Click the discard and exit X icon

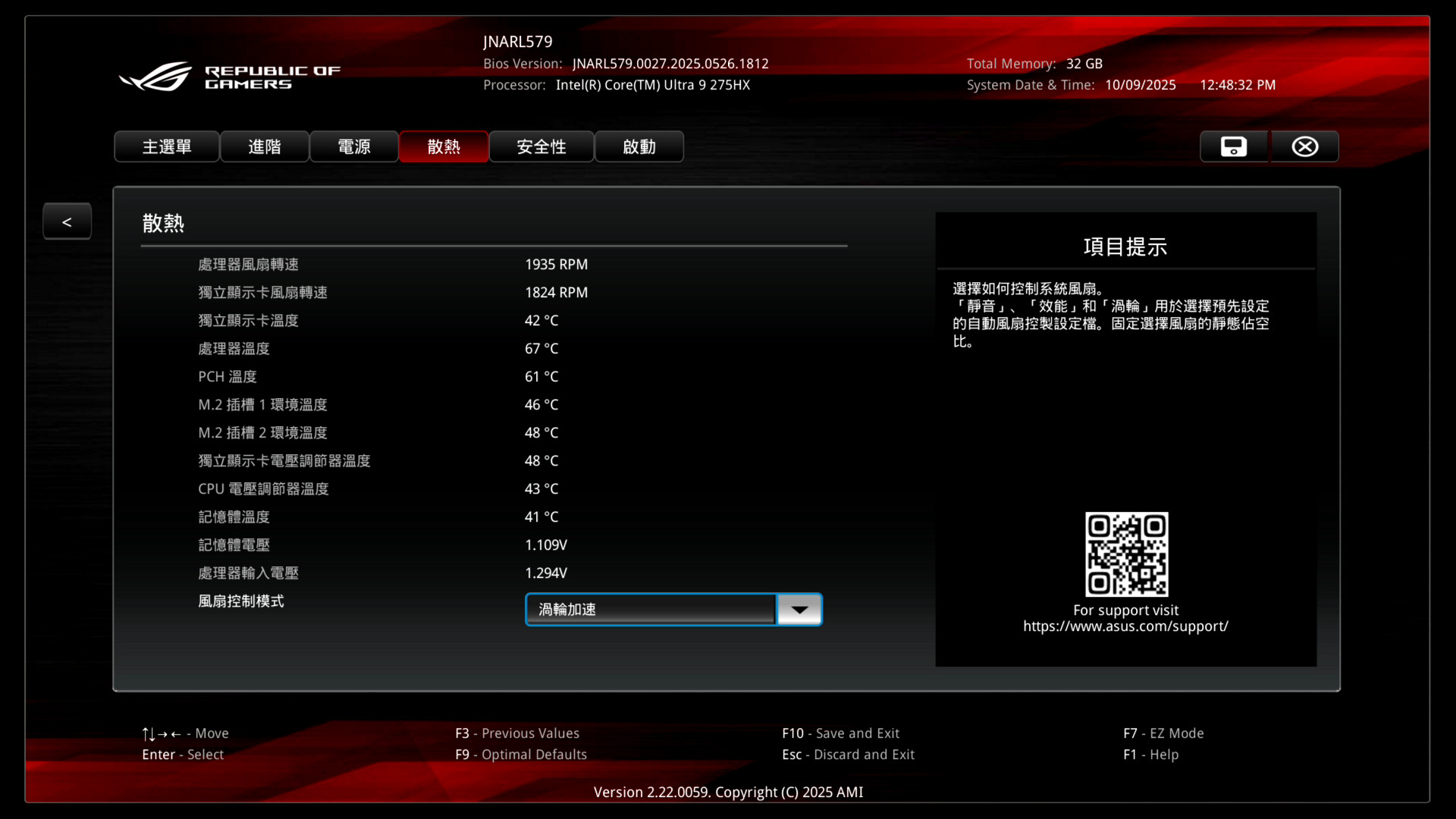[1304, 146]
